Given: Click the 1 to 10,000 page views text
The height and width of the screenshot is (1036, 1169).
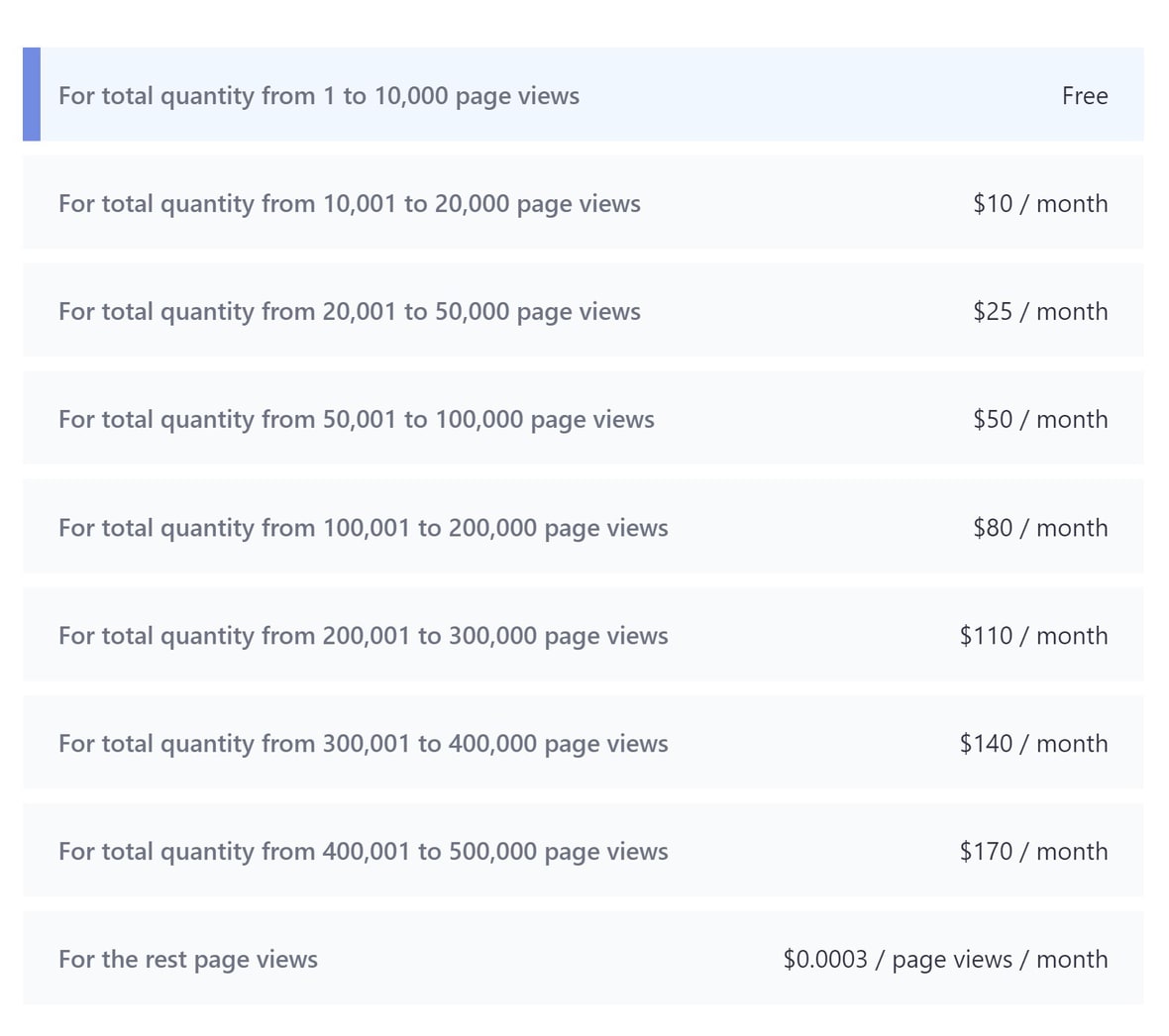Looking at the screenshot, I should 319,95.
